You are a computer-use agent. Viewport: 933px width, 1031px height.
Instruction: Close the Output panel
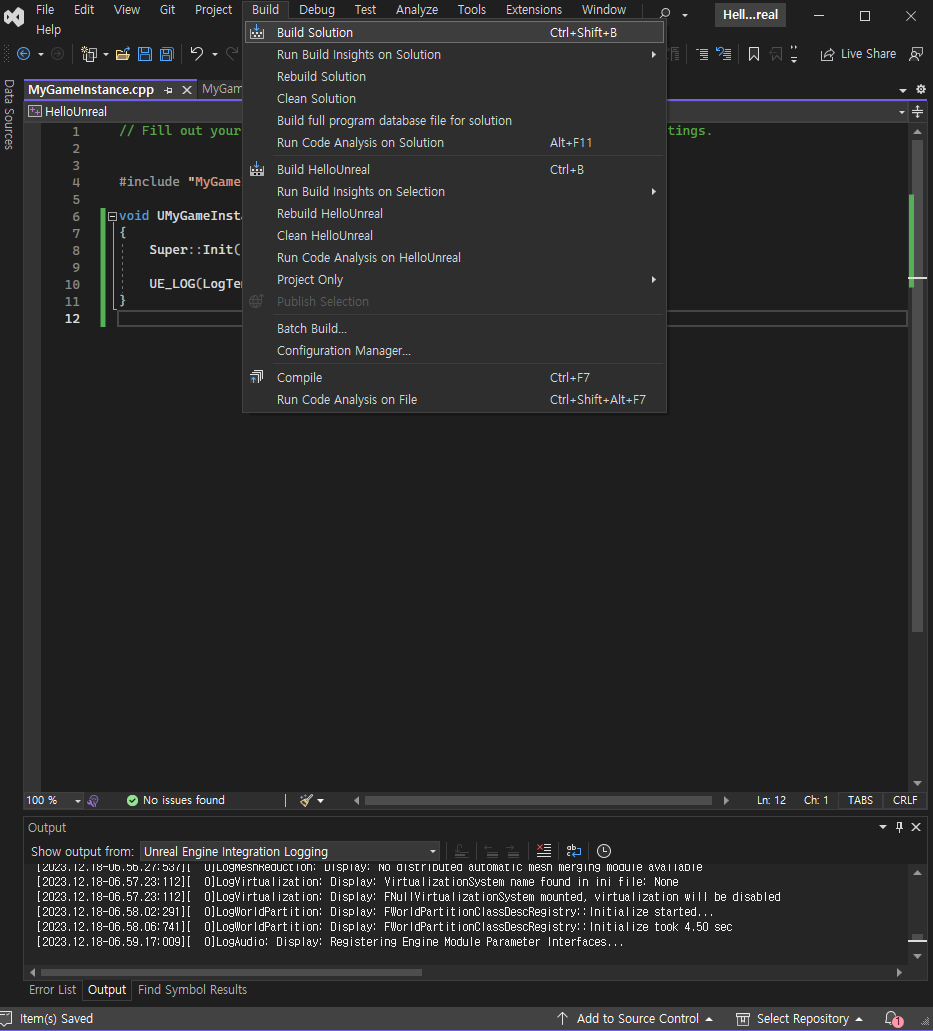pos(916,827)
